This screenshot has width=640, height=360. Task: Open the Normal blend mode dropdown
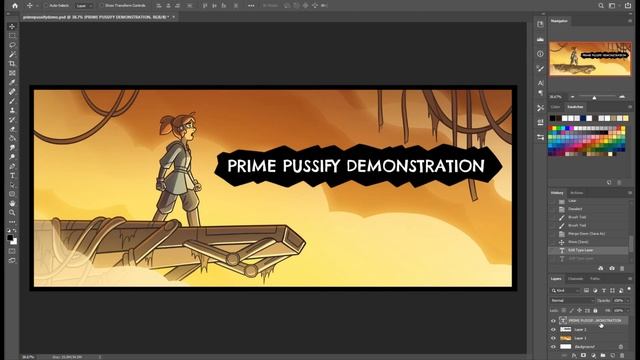pos(572,300)
